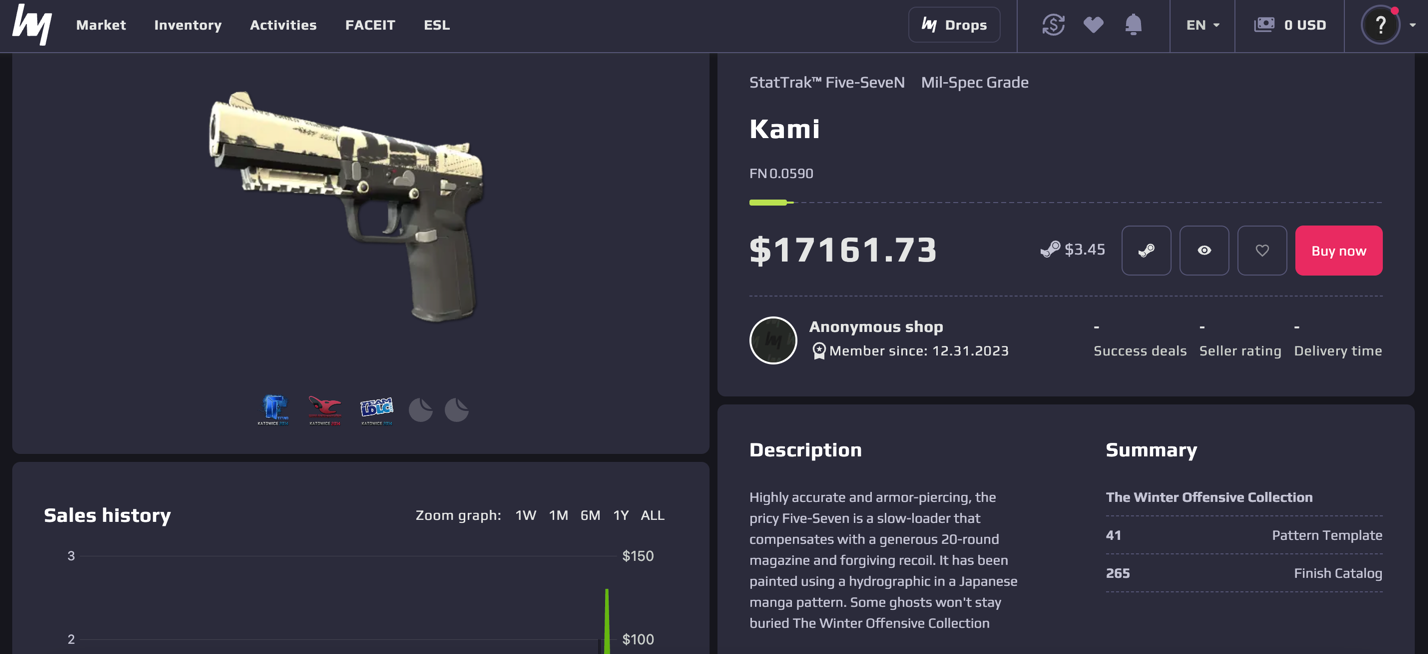Open the Anonymous shop seller avatar
The image size is (1428, 654).
[x=773, y=340]
